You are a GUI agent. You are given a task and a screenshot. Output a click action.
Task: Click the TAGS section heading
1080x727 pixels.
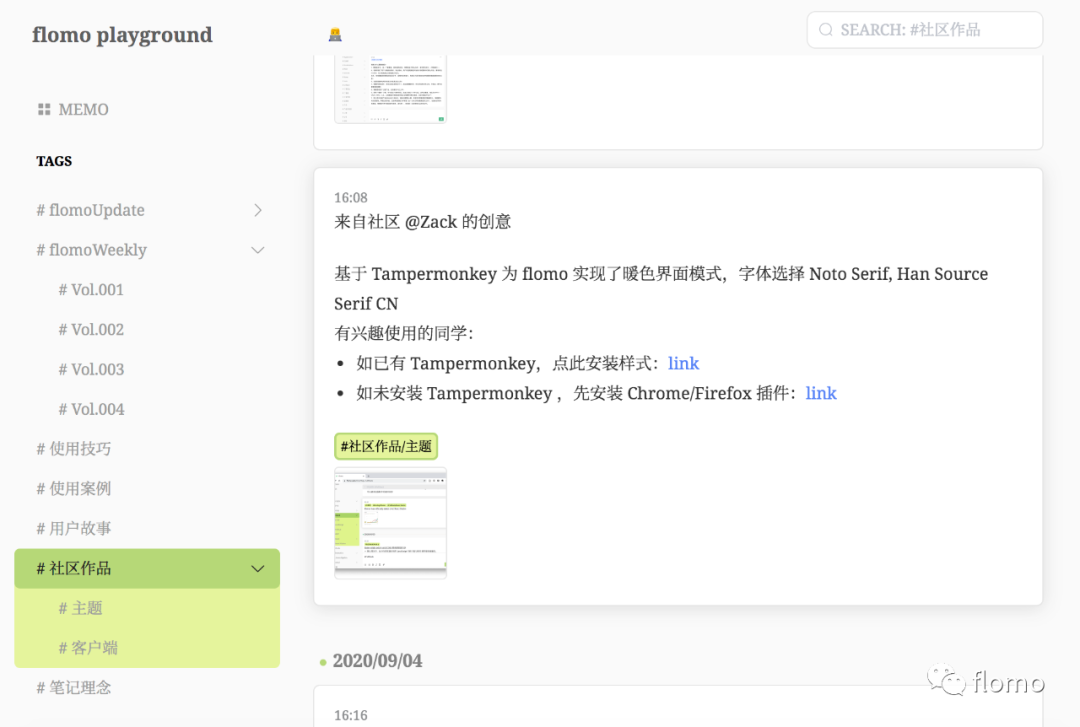[x=54, y=161]
